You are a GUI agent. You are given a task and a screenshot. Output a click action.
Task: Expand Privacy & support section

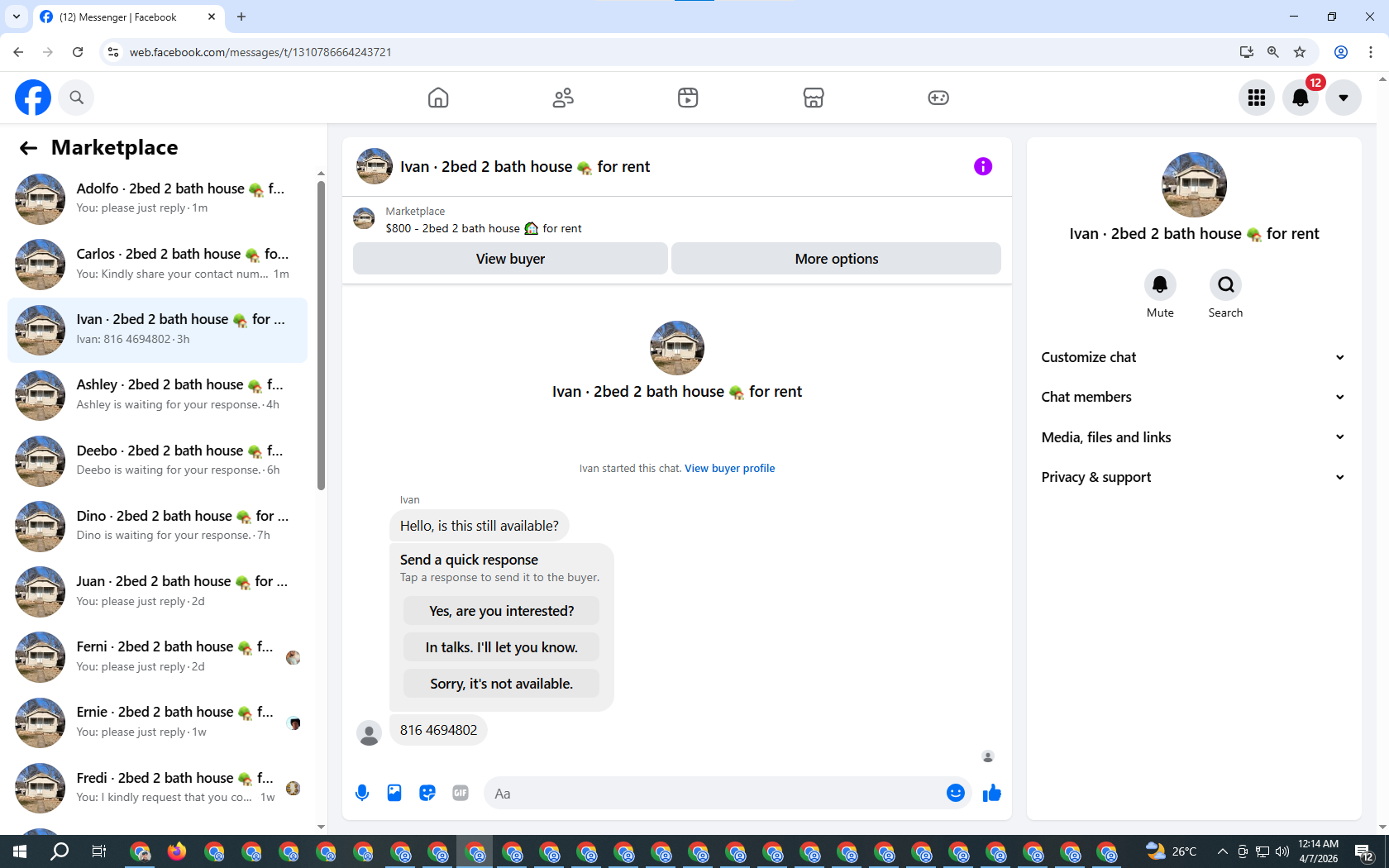[x=1193, y=477]
